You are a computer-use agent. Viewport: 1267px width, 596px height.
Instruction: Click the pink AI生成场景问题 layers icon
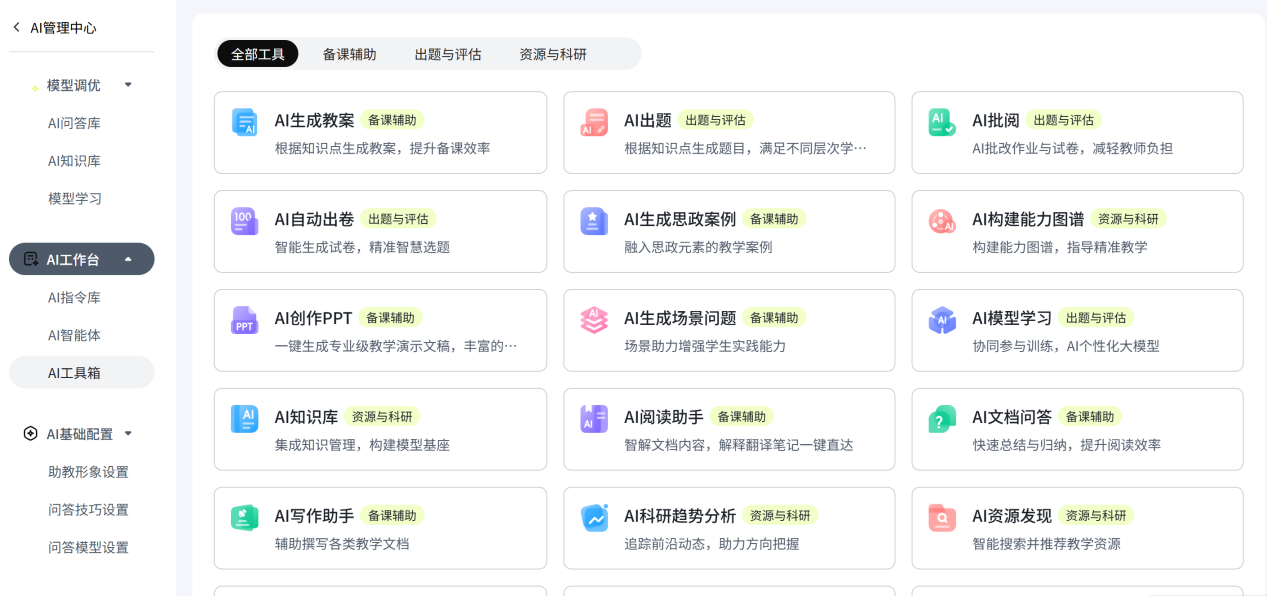594,320
